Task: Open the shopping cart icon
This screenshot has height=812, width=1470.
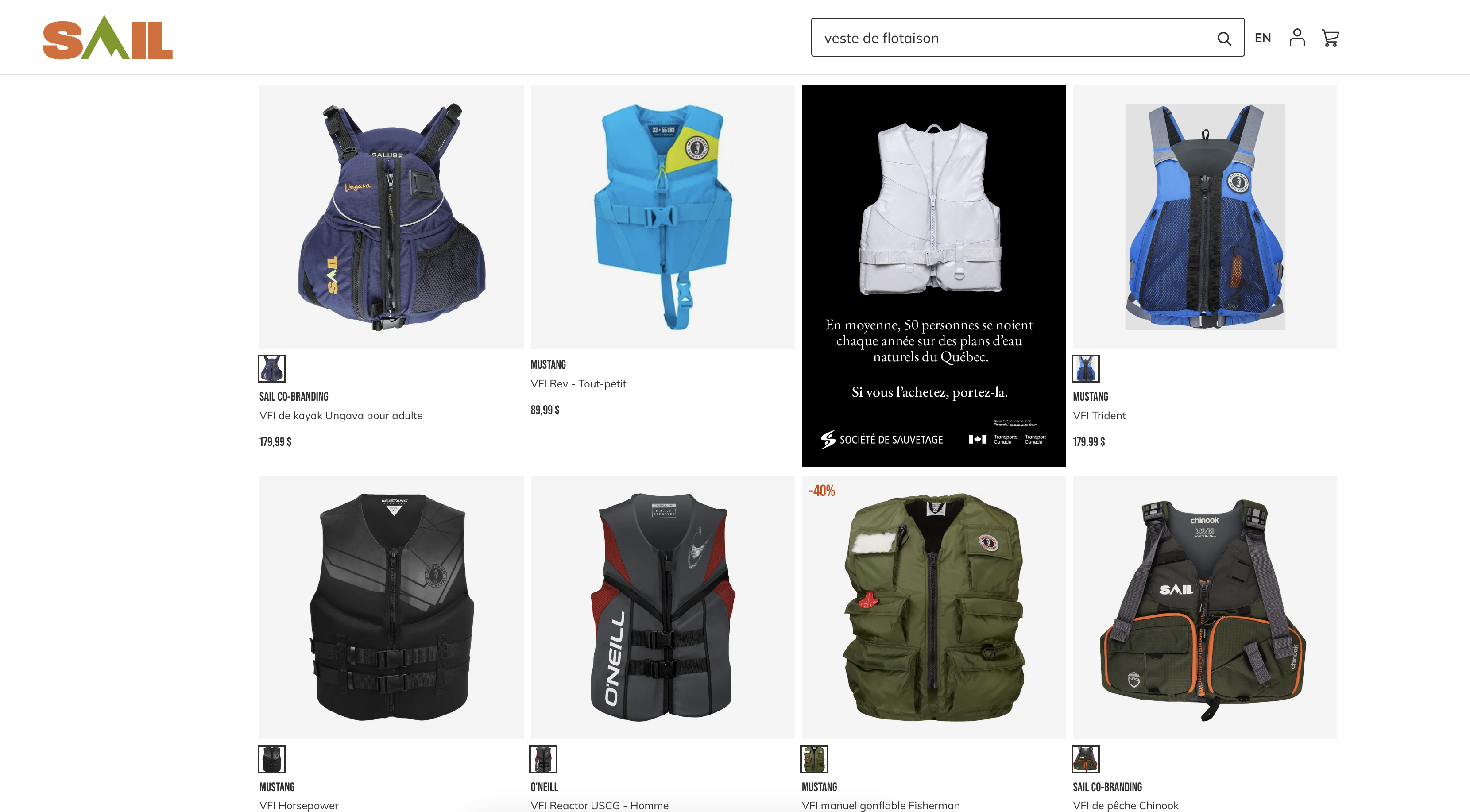Action: 1330,38
